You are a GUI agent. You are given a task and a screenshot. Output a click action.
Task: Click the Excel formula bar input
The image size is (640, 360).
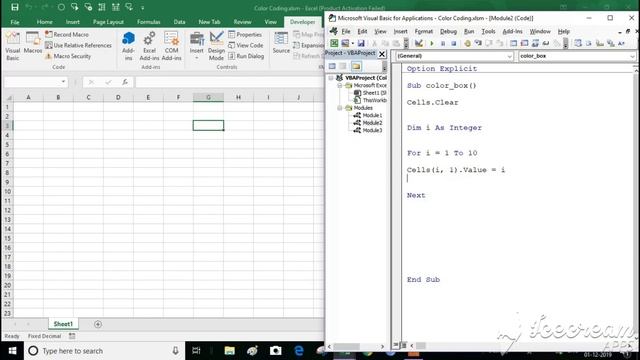pyautogui.click(x=229, y=82)
